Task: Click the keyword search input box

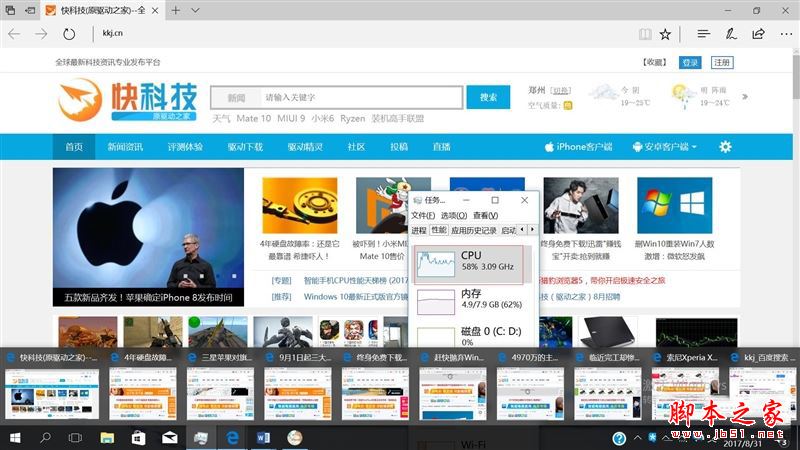Action: tap(361, 97)
